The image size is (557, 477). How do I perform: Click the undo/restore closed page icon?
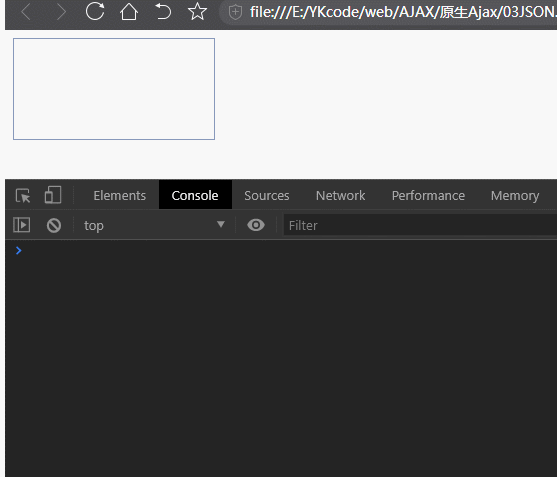163,11
